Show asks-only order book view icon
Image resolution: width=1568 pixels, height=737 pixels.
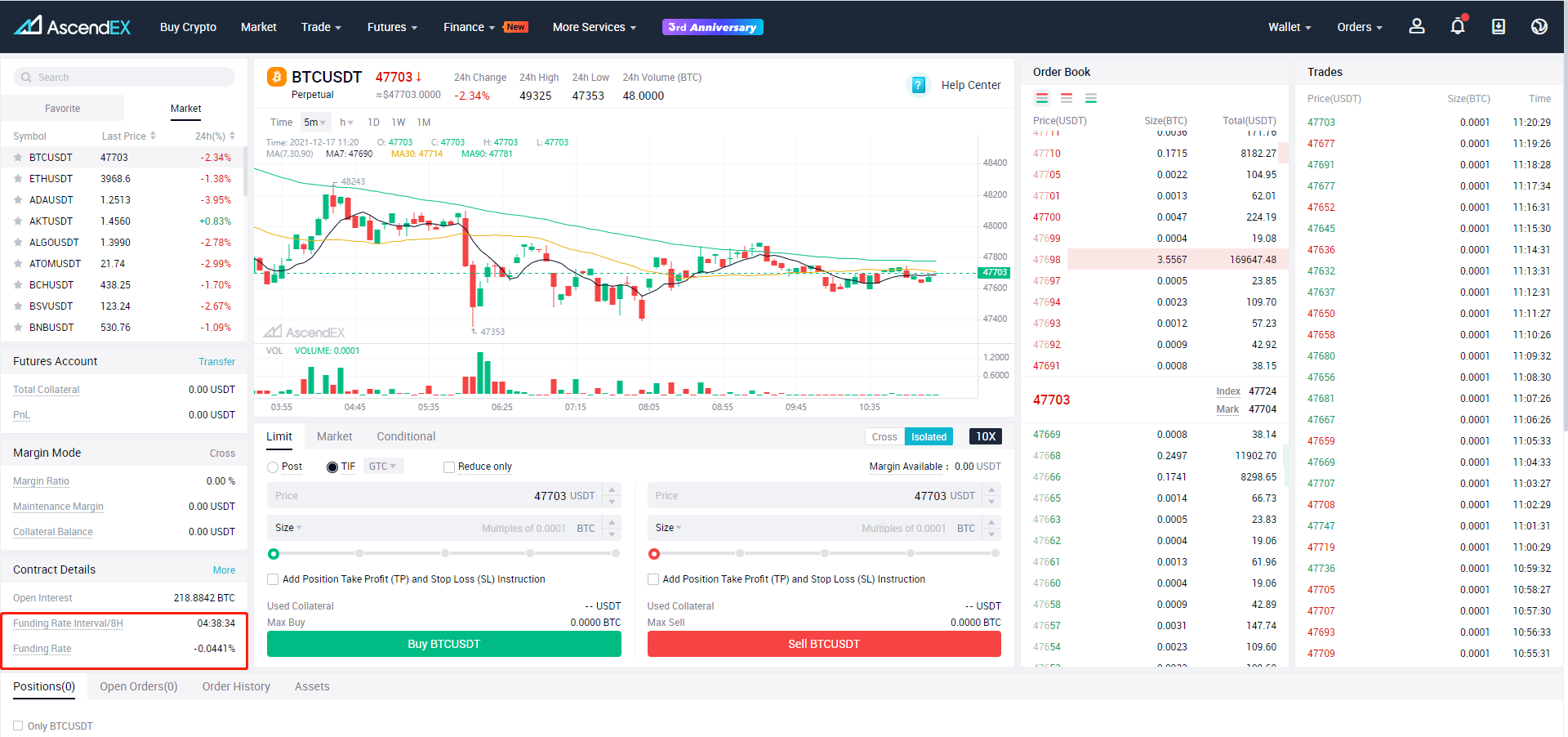pyautogui.click(x=1067, y=98)
